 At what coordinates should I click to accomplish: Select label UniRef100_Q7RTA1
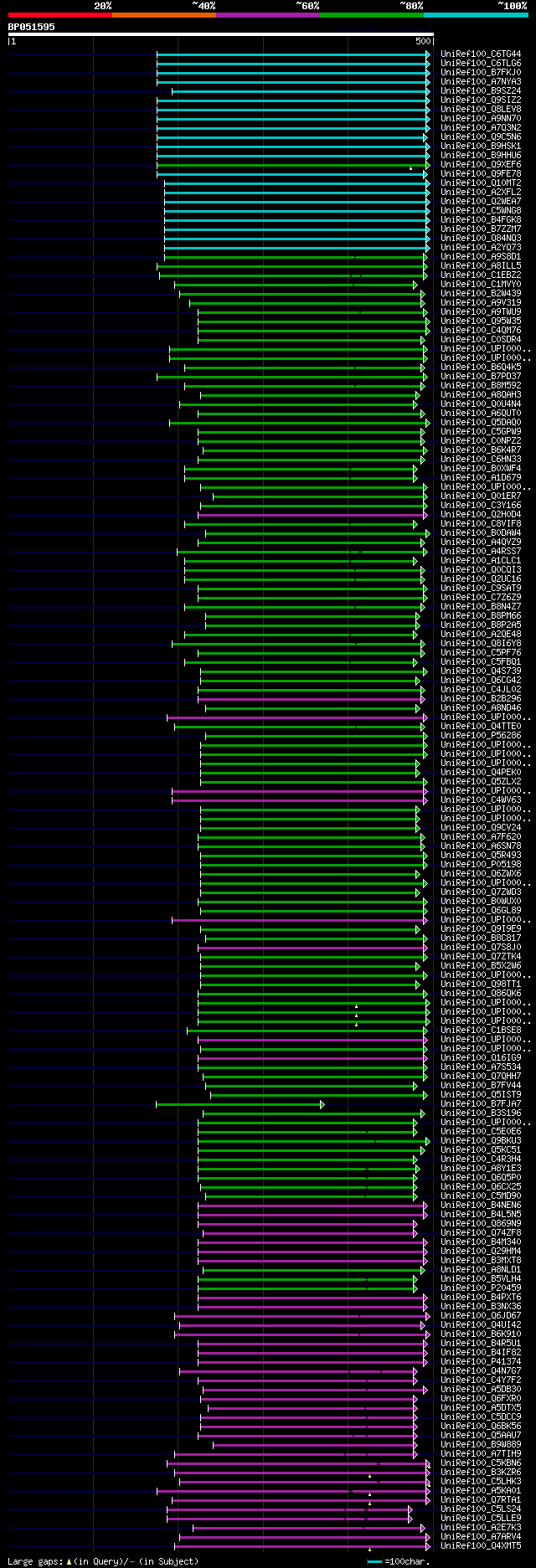(x=481, y=1500)
